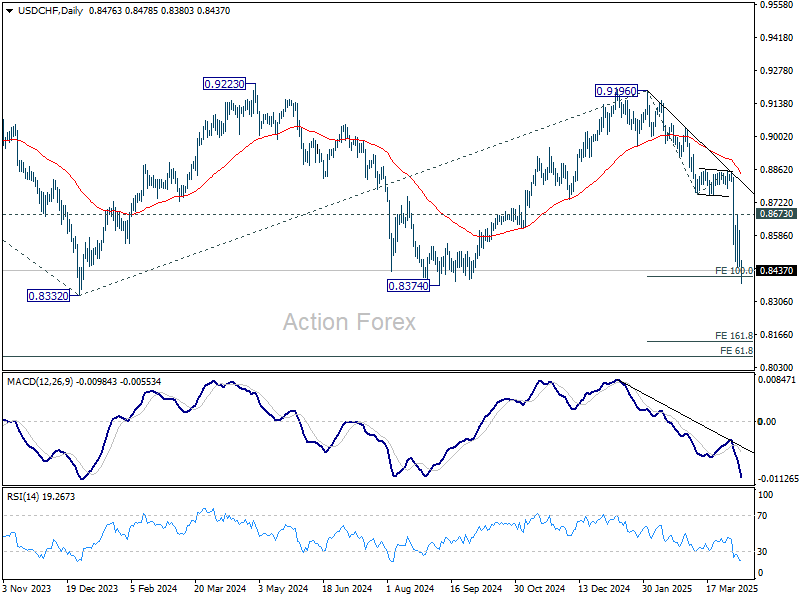
Task: Click the 5 Feb 2024 date axis label
Action: point(154,588)
